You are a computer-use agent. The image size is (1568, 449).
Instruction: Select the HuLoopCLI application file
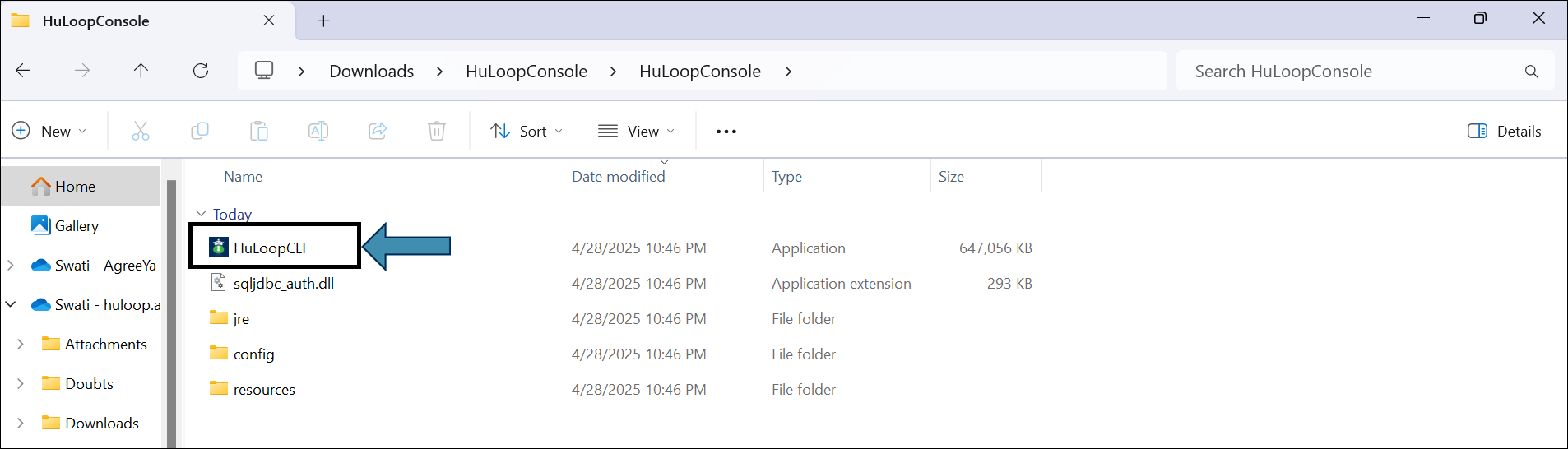pos(269,248)
